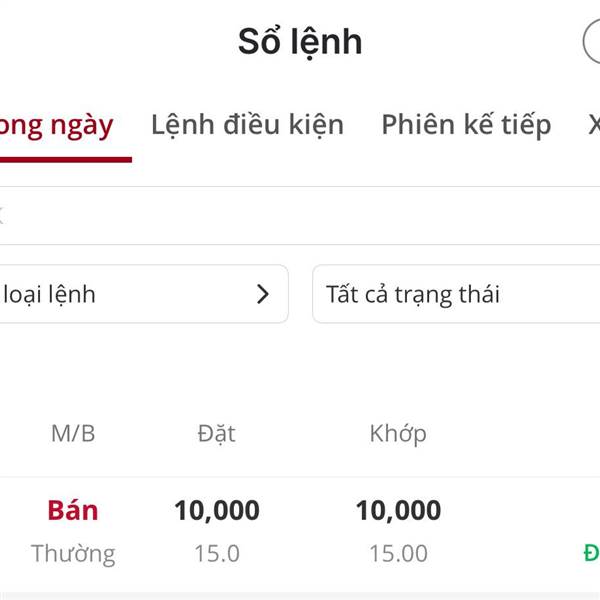600x600 pixels.
Task: Tap the search icon at the field's left edge
Action: [1, 215]
